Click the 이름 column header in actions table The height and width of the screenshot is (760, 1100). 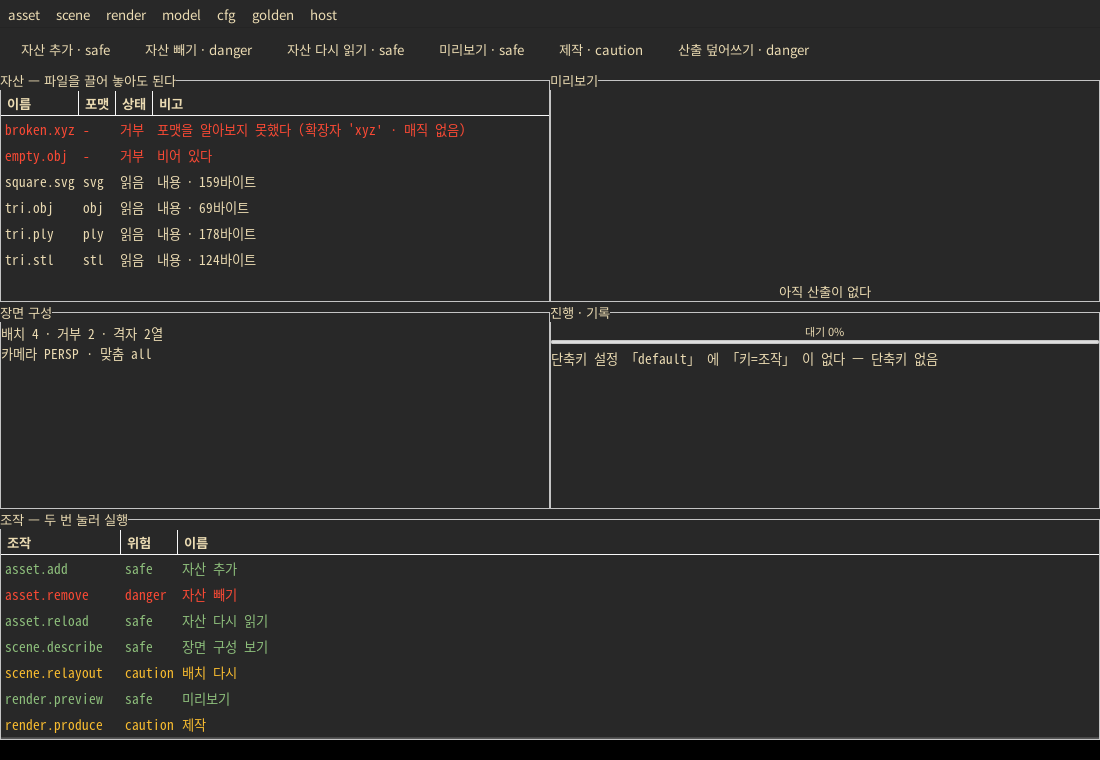point(638,542)
